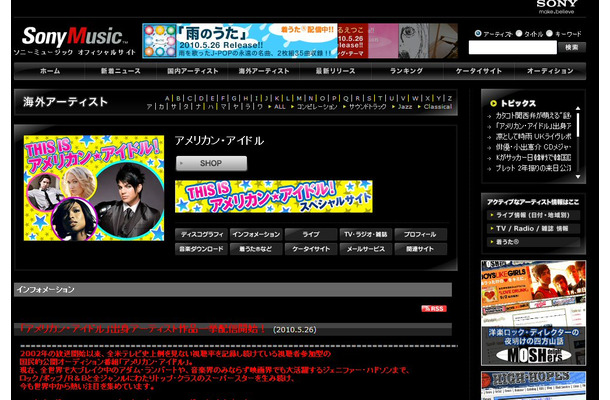610x400 pixels.
Task: Open the 雨のうた release banner
Action: point(240,41)
